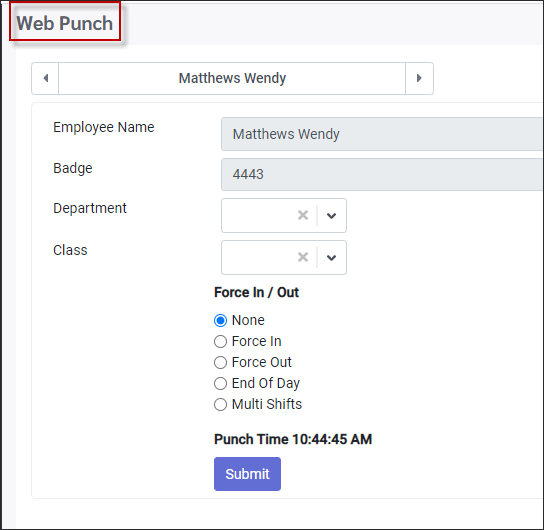Screen dimensions: 544x530
Task: Select the Force Out radio option
Action: [220, 362]
